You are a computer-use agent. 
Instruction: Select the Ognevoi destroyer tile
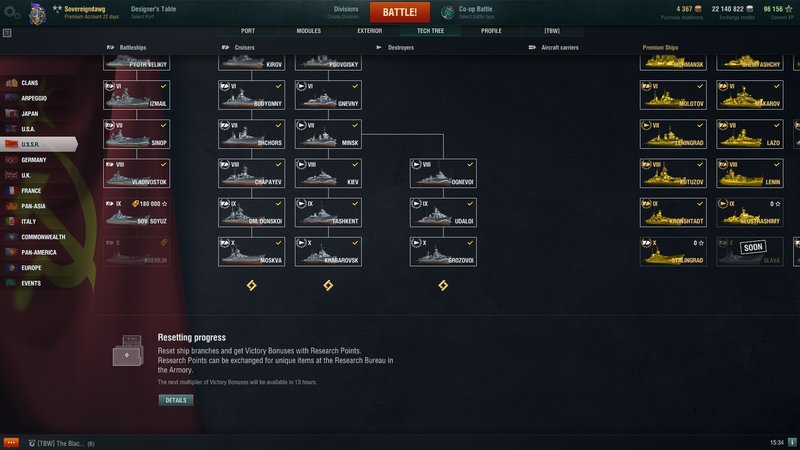443,173
